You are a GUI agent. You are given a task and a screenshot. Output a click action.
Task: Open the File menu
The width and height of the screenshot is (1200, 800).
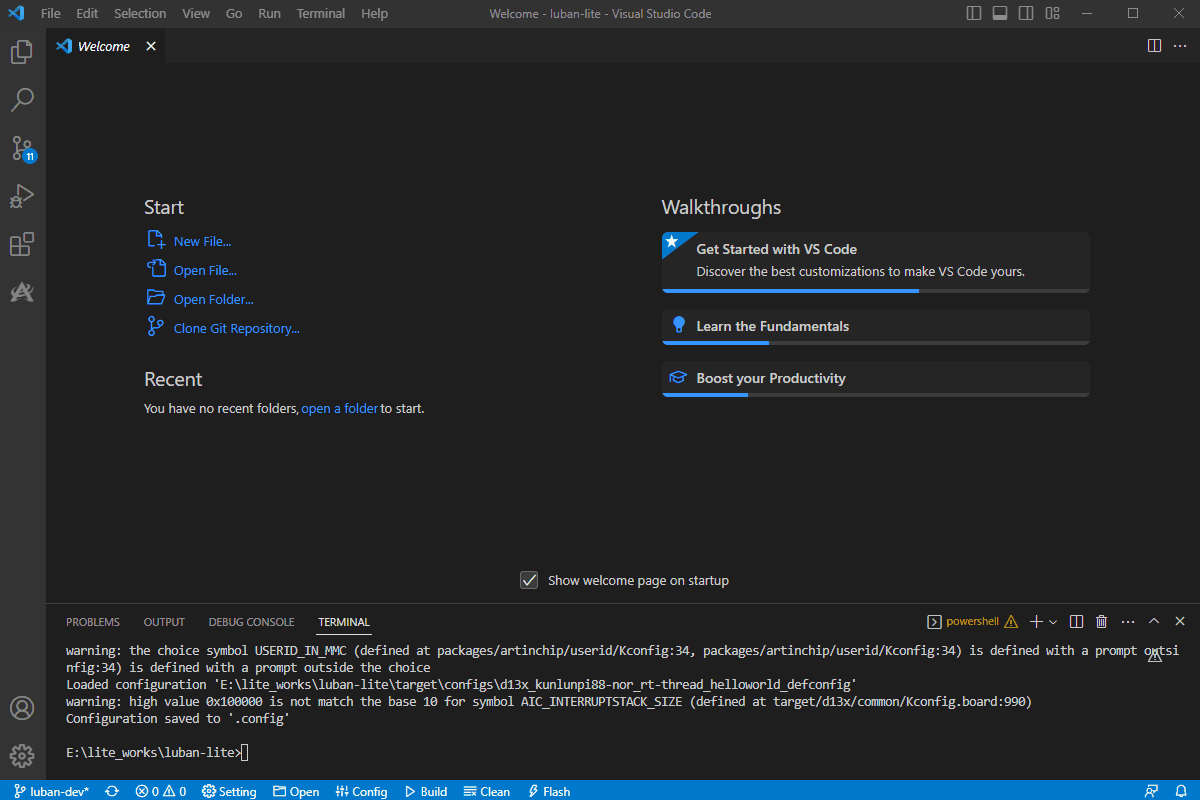click(51, 14)
